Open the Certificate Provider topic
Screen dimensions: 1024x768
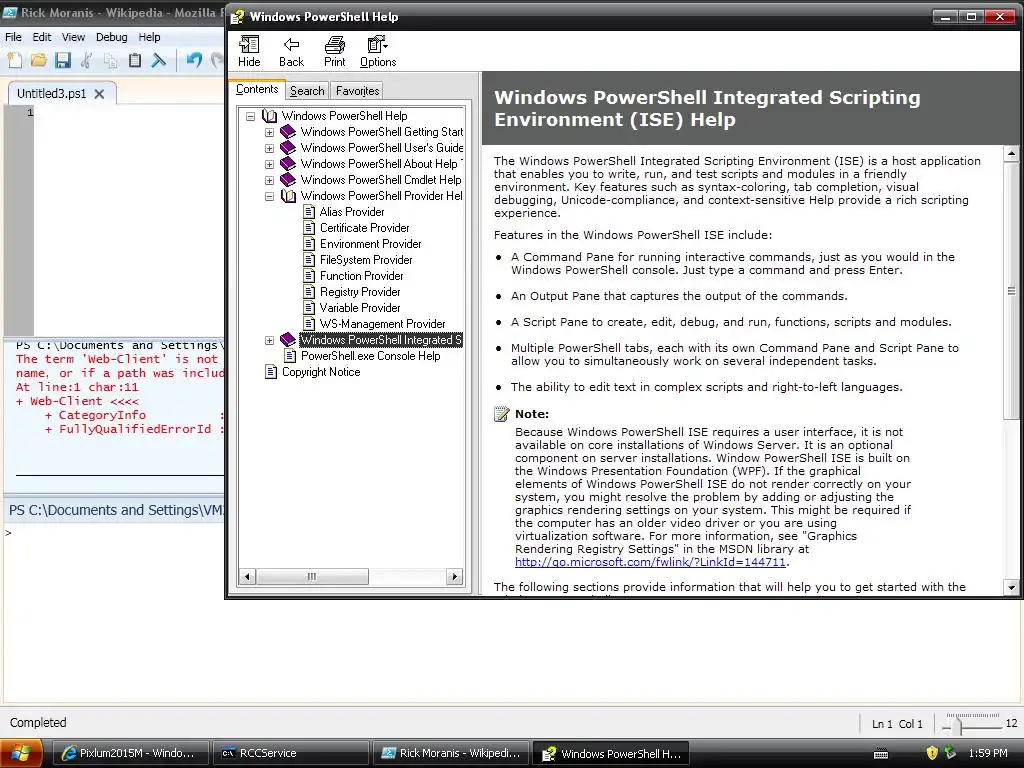coord(364,228)
